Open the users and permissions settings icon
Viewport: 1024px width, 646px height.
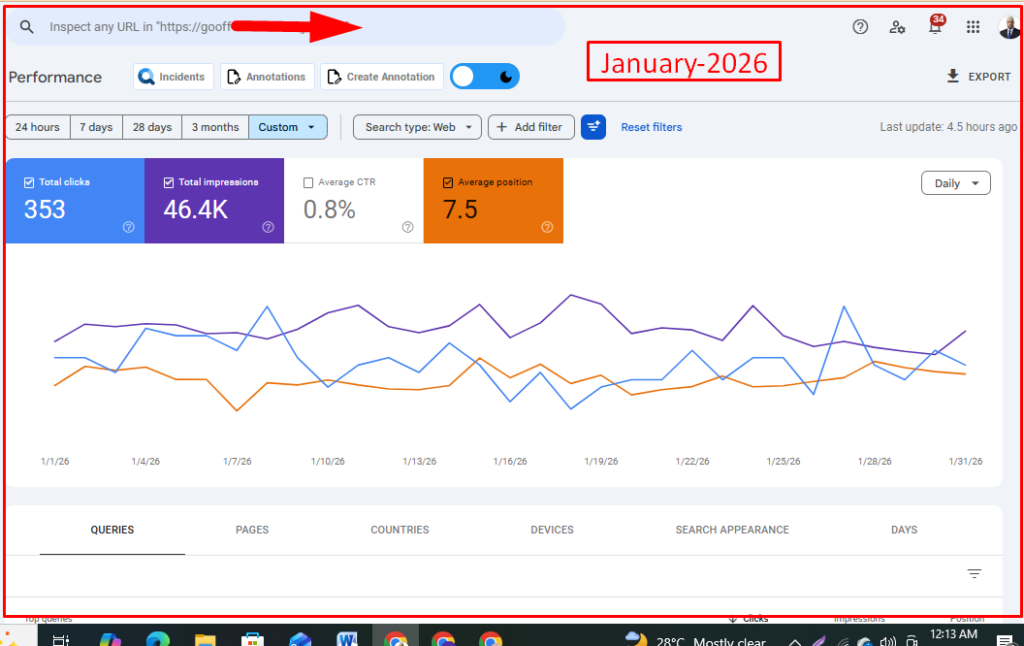coord(897,27)
